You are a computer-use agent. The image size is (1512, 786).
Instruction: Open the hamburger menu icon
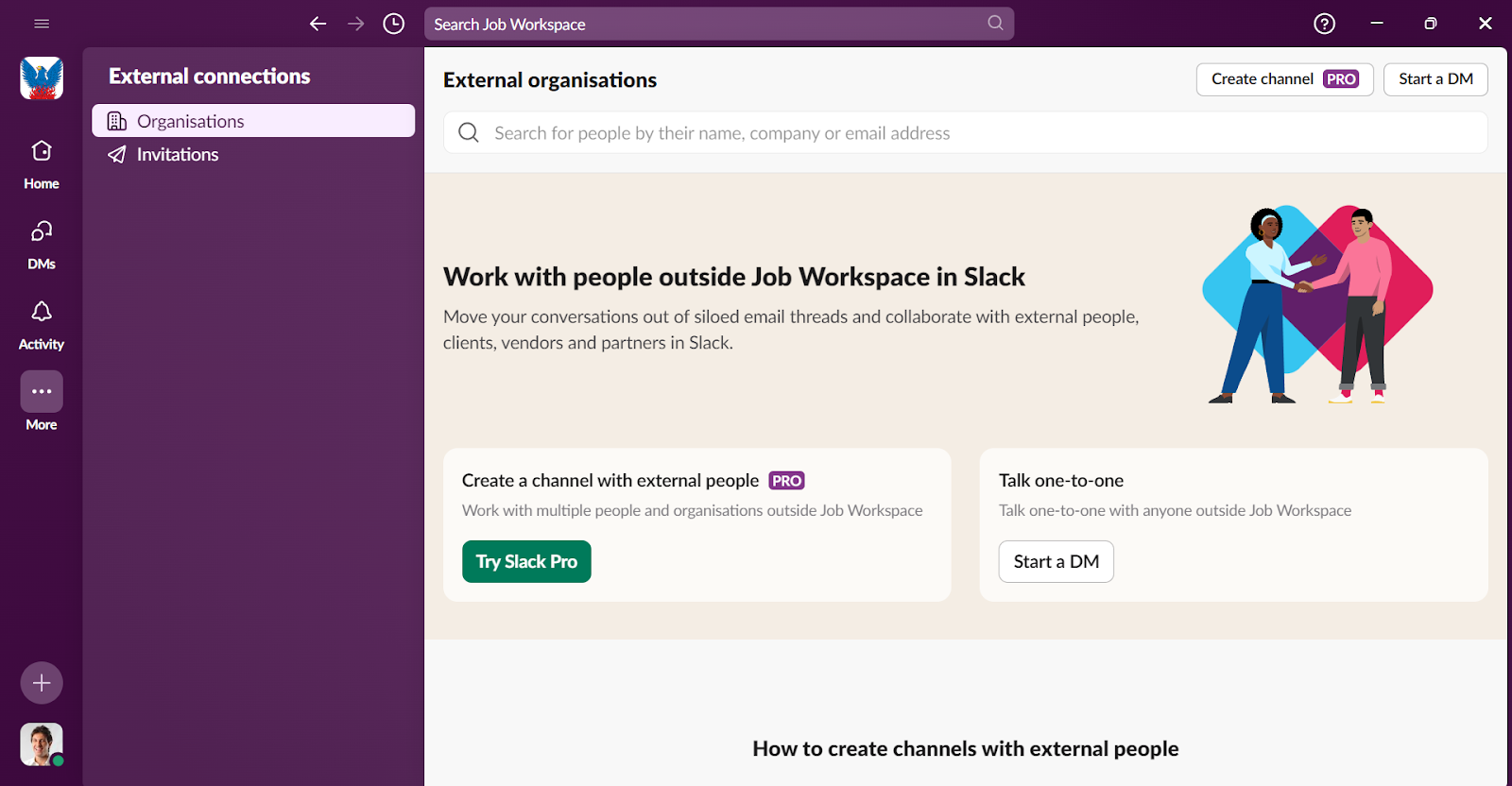[x=42, y=24]
